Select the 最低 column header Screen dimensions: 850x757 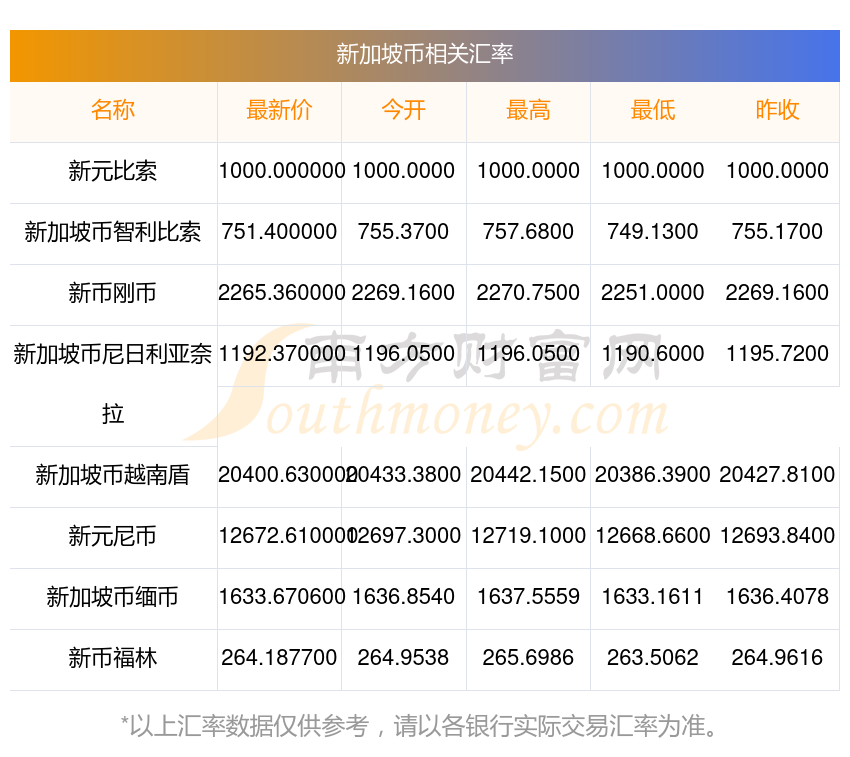click(653, 110)
